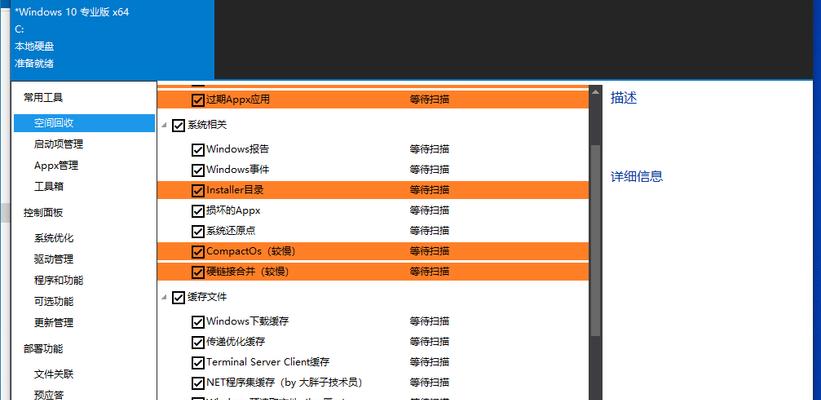
Task: Select the Installer目录 row label
Action: point(235,190)
